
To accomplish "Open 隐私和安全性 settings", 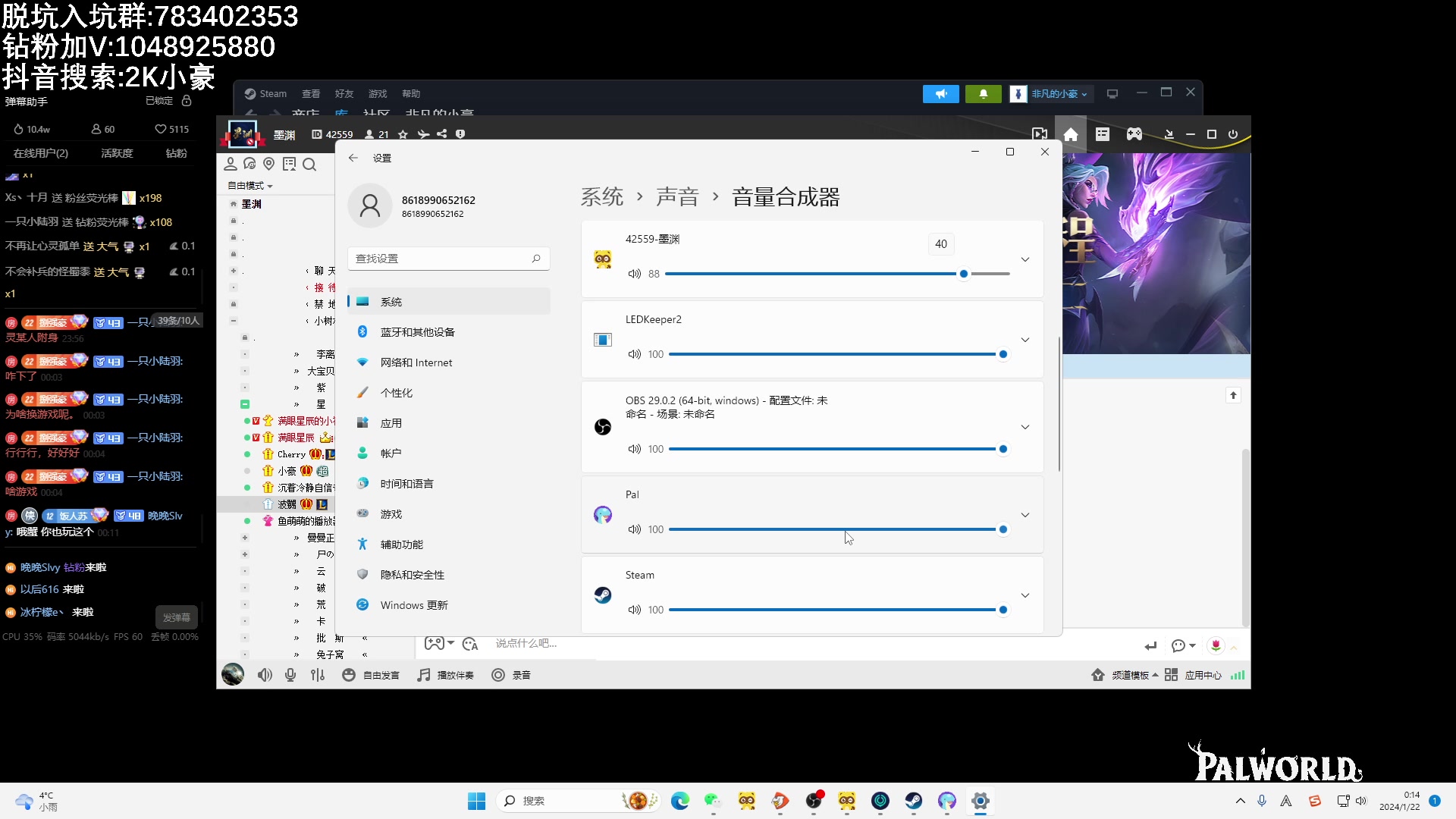I will point(448,575).
